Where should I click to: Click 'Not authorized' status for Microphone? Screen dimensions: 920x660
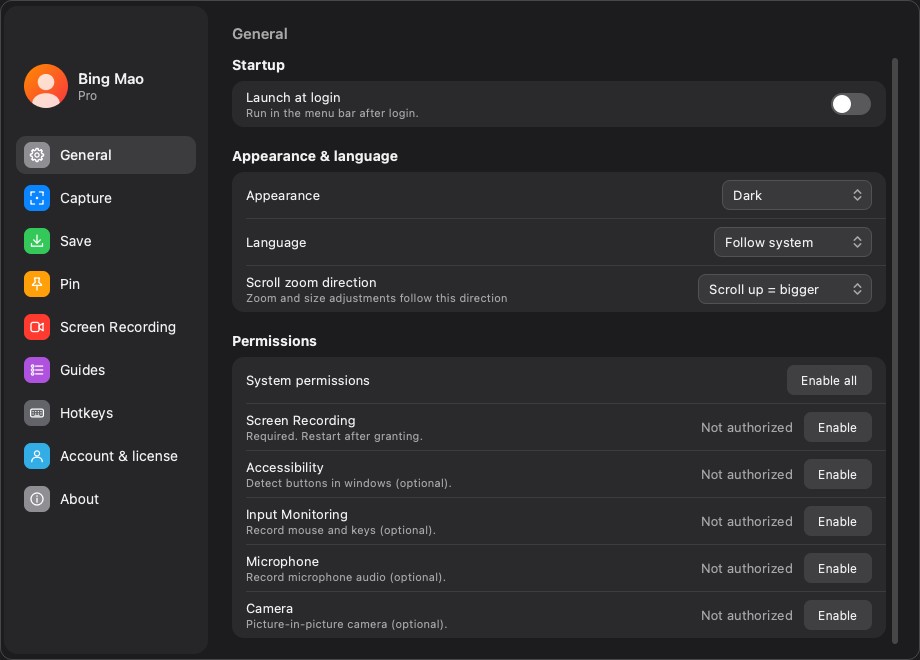coord(746,568)
